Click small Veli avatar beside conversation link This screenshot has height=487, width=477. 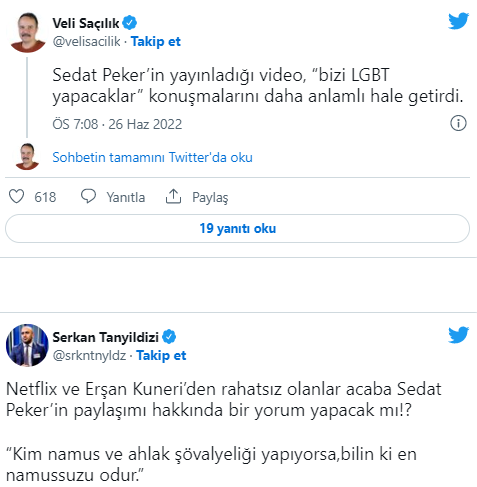click(27, 156)
